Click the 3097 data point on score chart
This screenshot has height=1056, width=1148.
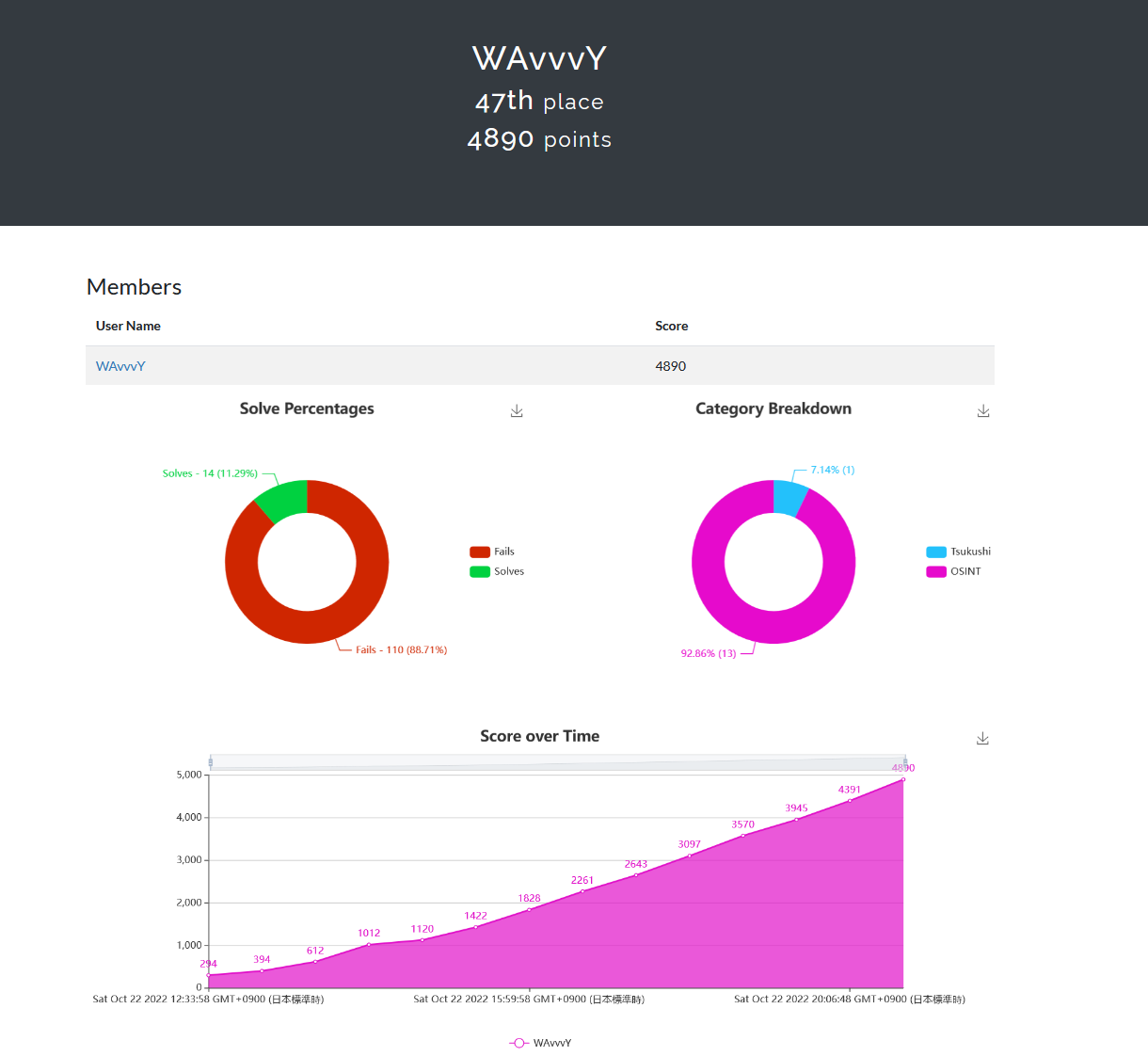click(689, 856)
